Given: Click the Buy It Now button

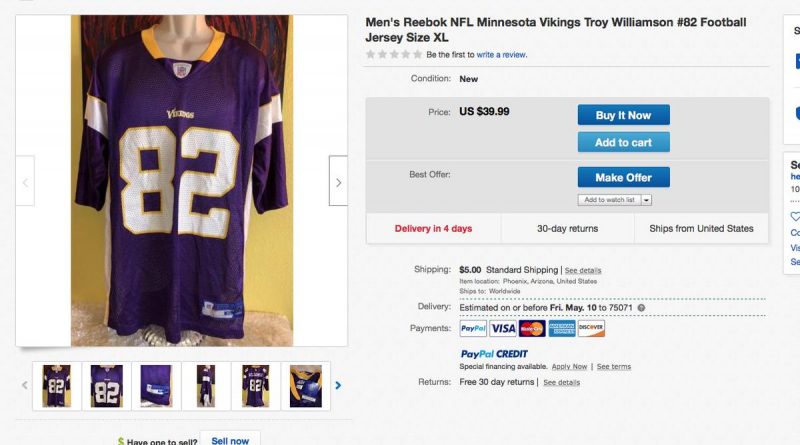Looking at the screenshot, I should [x=623, y=115].
